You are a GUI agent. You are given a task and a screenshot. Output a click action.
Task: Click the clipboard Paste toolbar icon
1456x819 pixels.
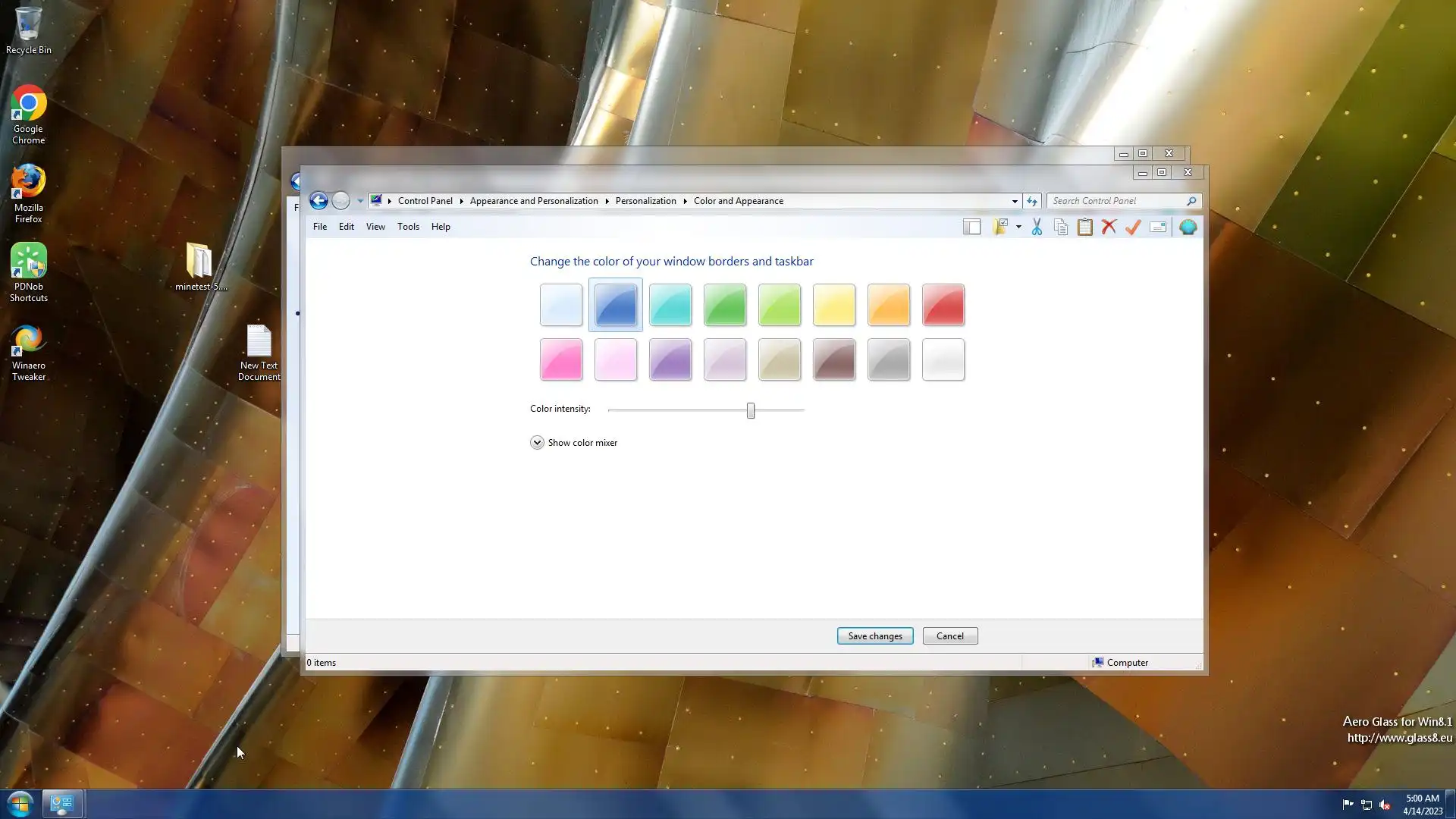point(1085,227)
